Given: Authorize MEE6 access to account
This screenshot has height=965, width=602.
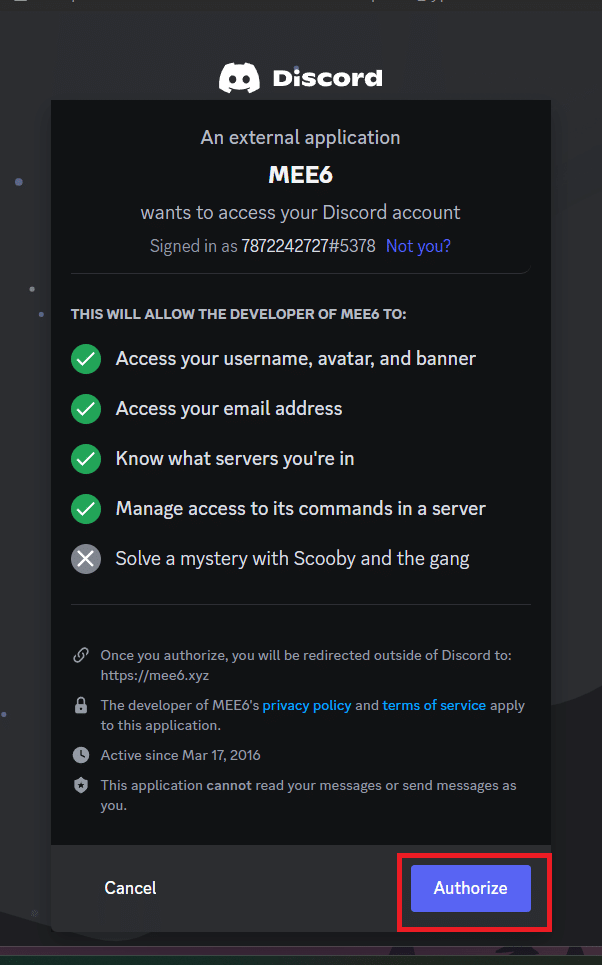Looking at the screenshot, I should [471, 888].
